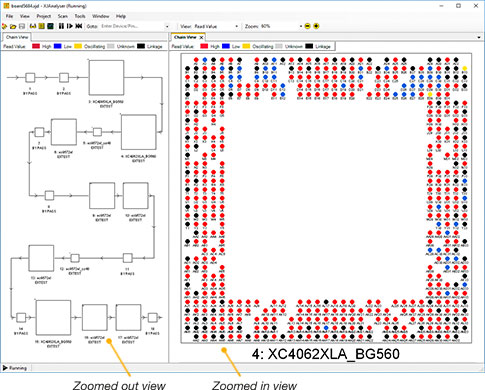Click the Running status bar text
This screenshot has width=485, height=390.
point(18,368)
